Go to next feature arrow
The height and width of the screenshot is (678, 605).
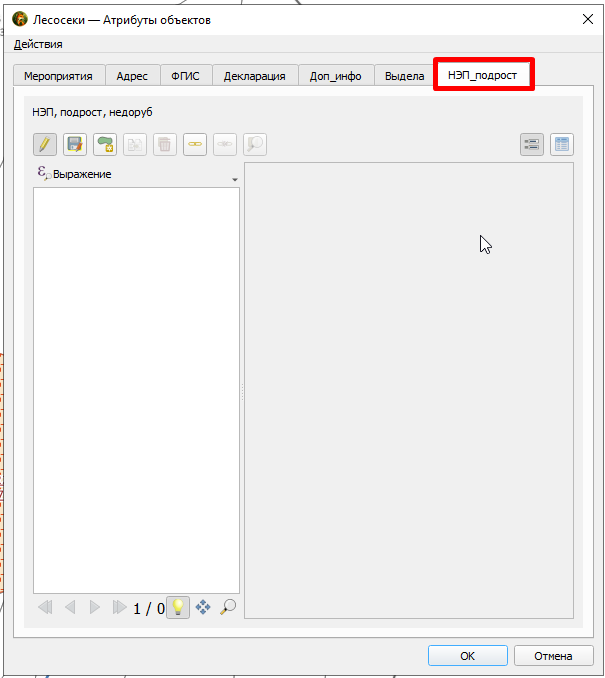point(95,608)
